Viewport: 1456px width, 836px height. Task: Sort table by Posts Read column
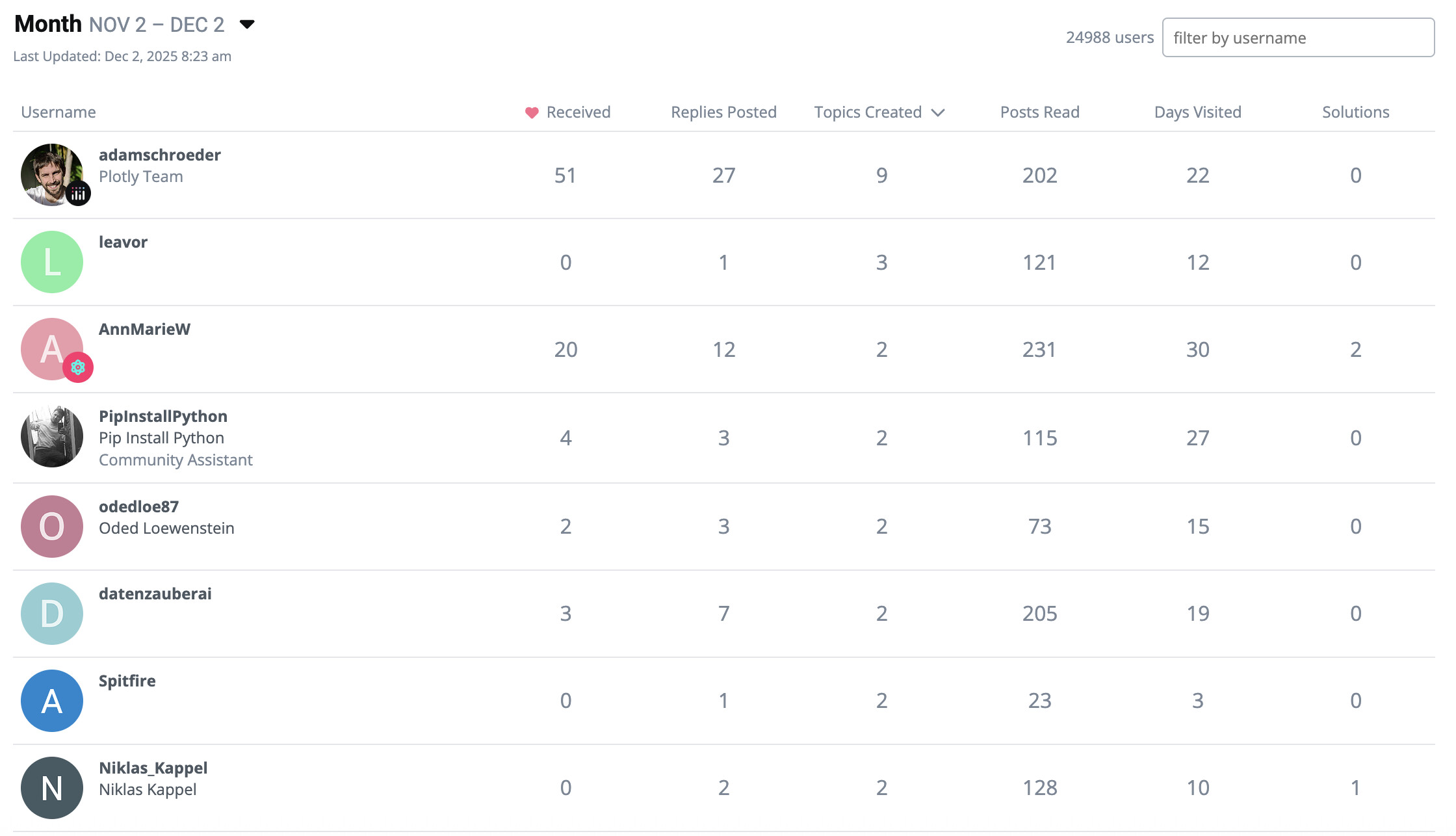(1039, 112)
